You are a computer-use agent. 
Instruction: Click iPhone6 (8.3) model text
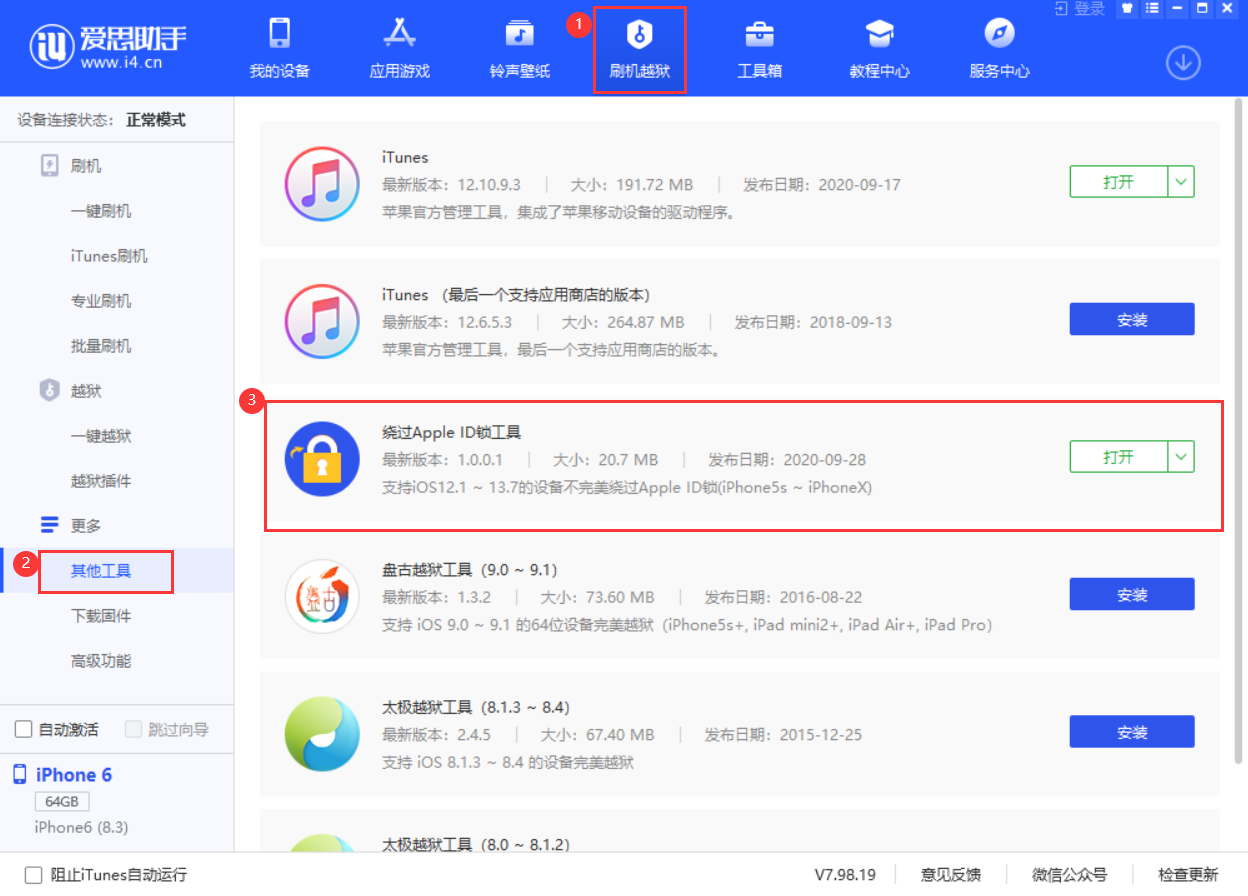tap(81, 828)
